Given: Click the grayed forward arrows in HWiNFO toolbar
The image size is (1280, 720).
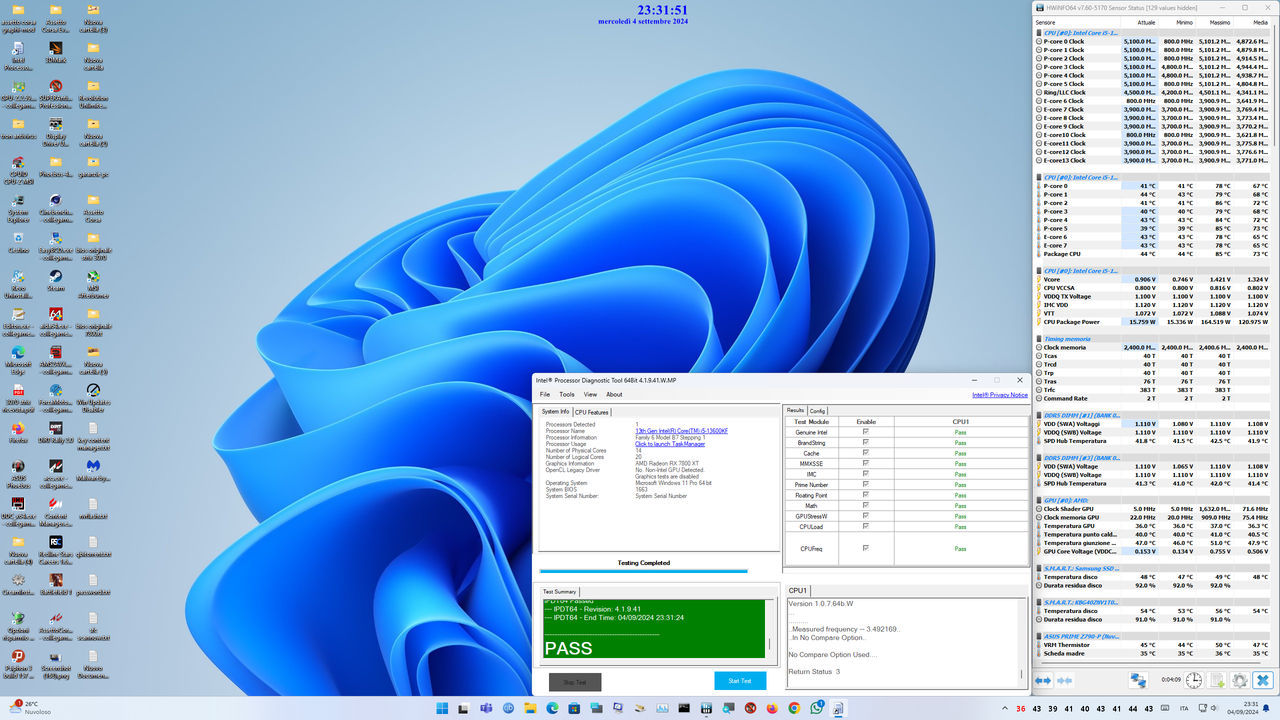Looking at the screenshot, I should click(1064, 680).
